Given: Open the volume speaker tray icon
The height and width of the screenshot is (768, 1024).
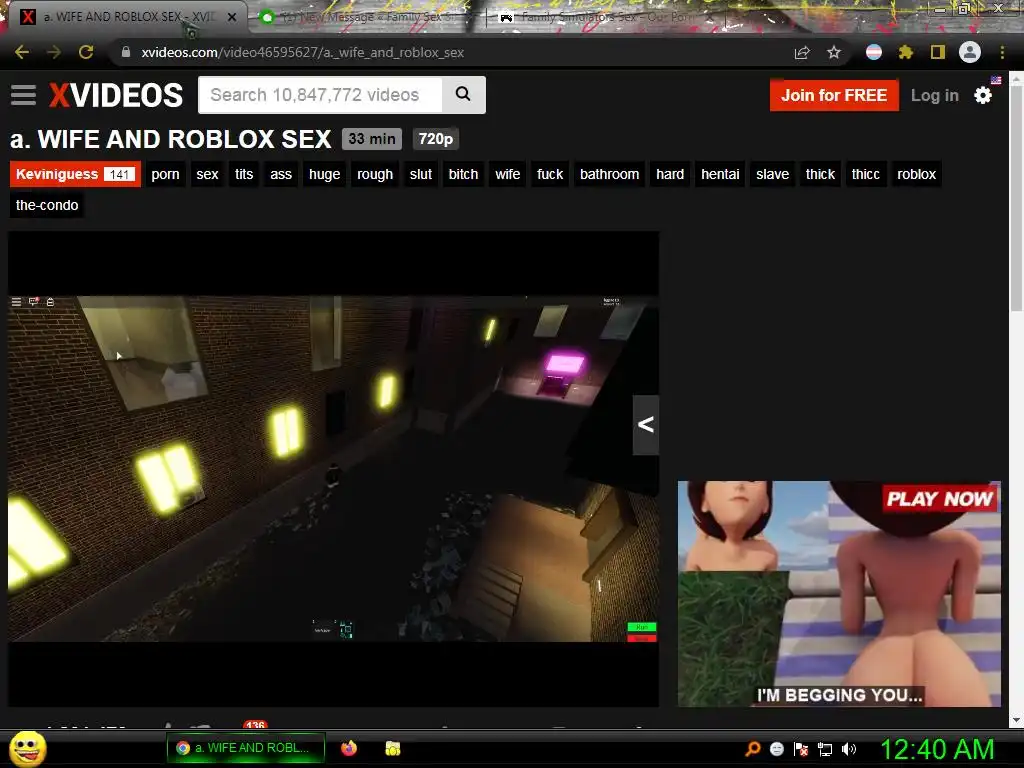Looking at the screenshot, I should (x=848, y=749).
